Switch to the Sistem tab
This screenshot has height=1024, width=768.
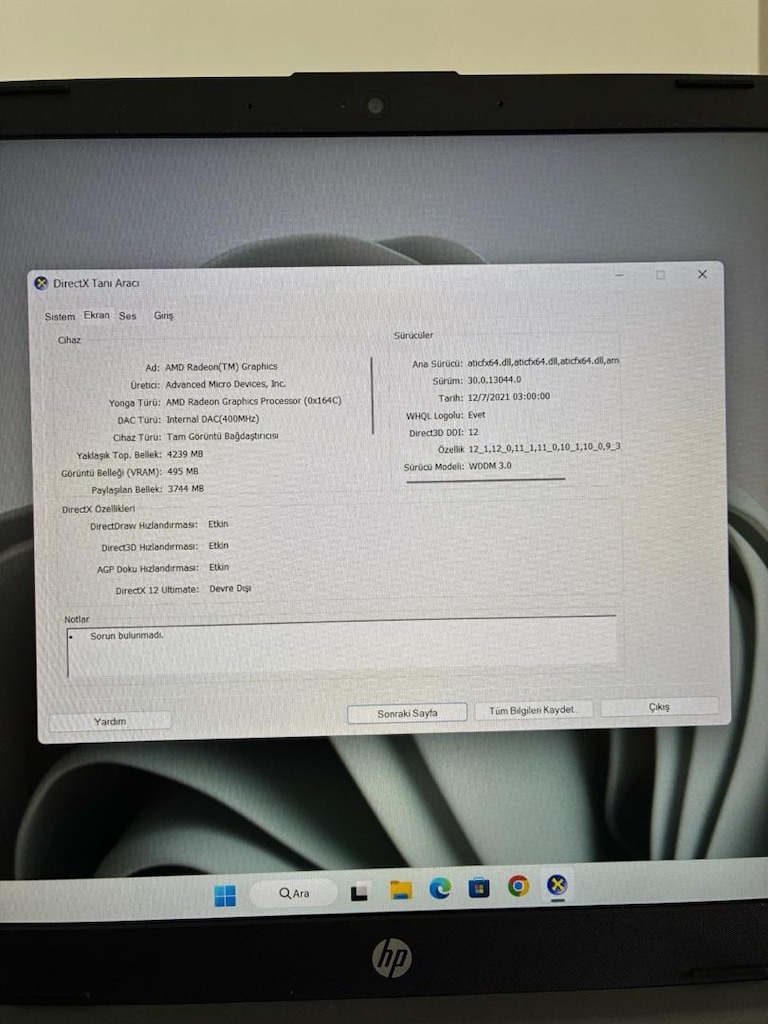tap(59, 317)
